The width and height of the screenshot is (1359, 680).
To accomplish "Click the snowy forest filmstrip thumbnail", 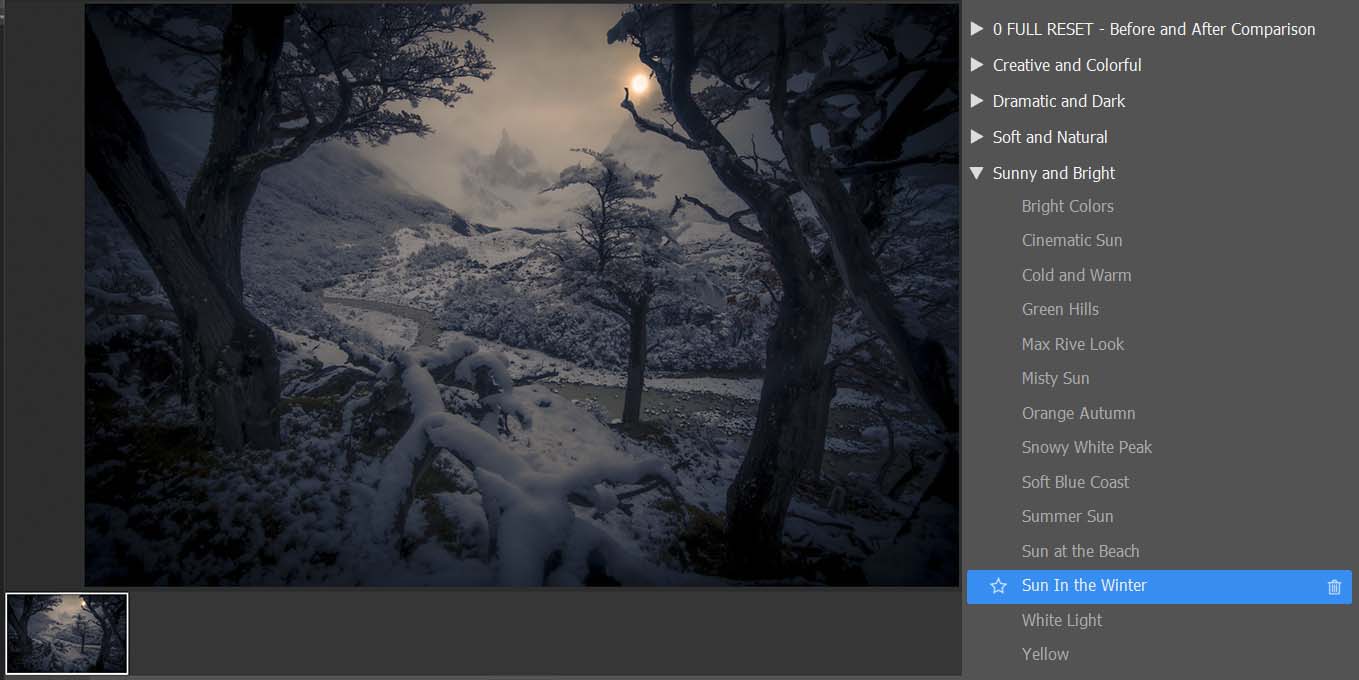I will [x=67, y=633].
